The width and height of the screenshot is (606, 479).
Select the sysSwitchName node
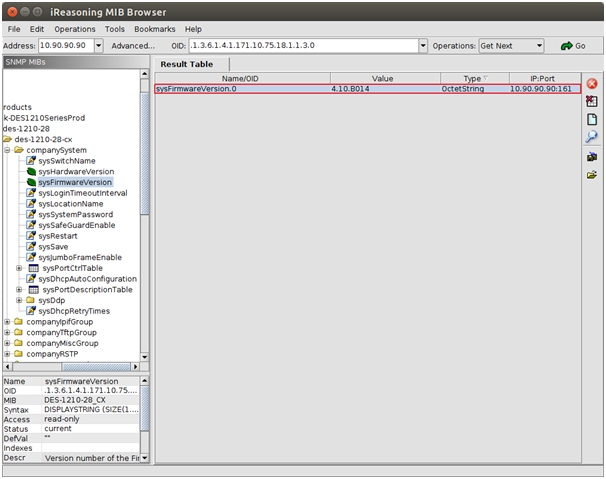(x=66, y=161)
